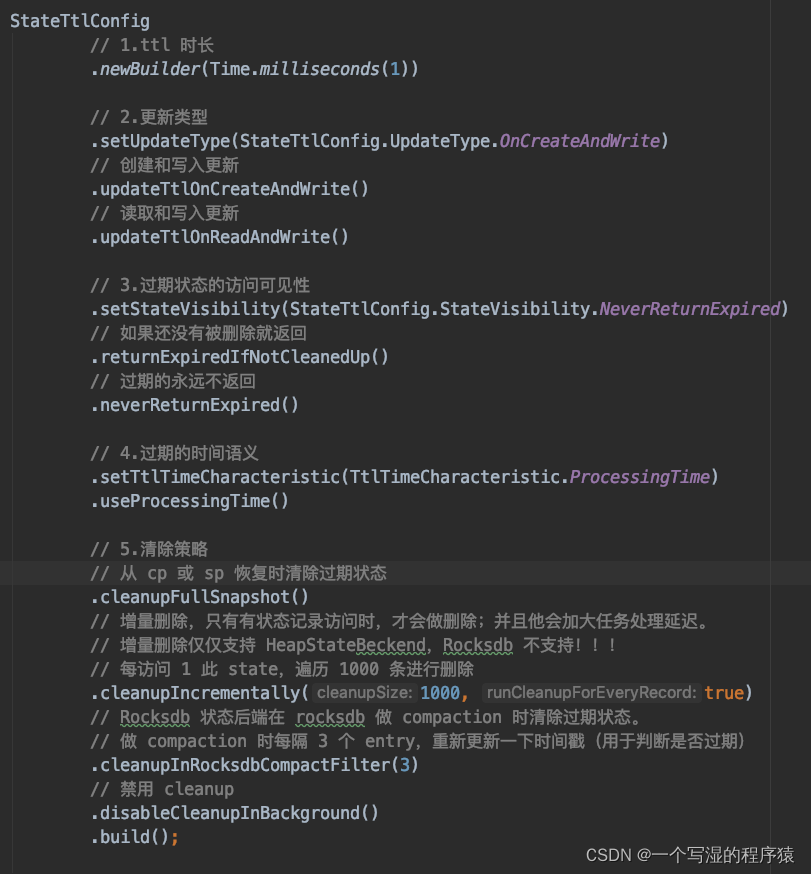Click the .neverReturnExpired() call
811x874 pixels.
tap(195, 405)
